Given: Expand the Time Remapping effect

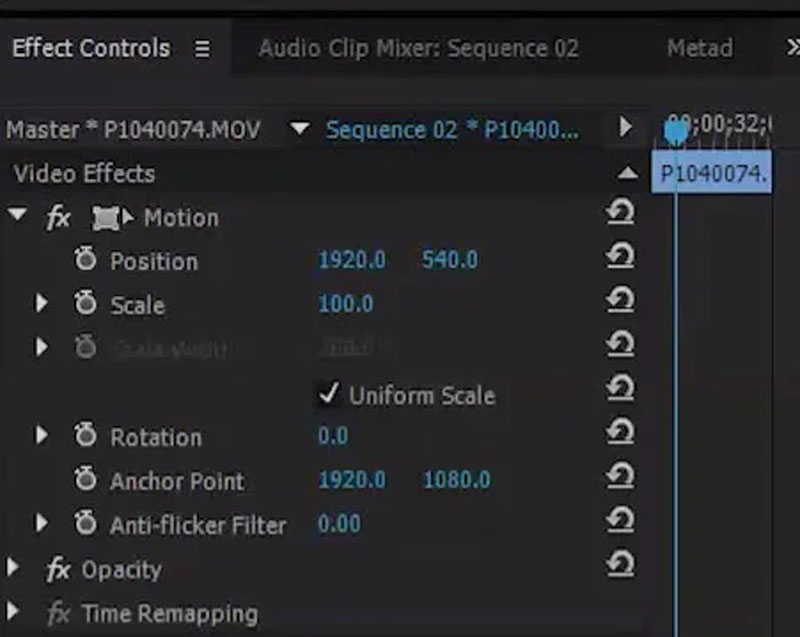Looking at the screenshot, I should tap(13, 610).
